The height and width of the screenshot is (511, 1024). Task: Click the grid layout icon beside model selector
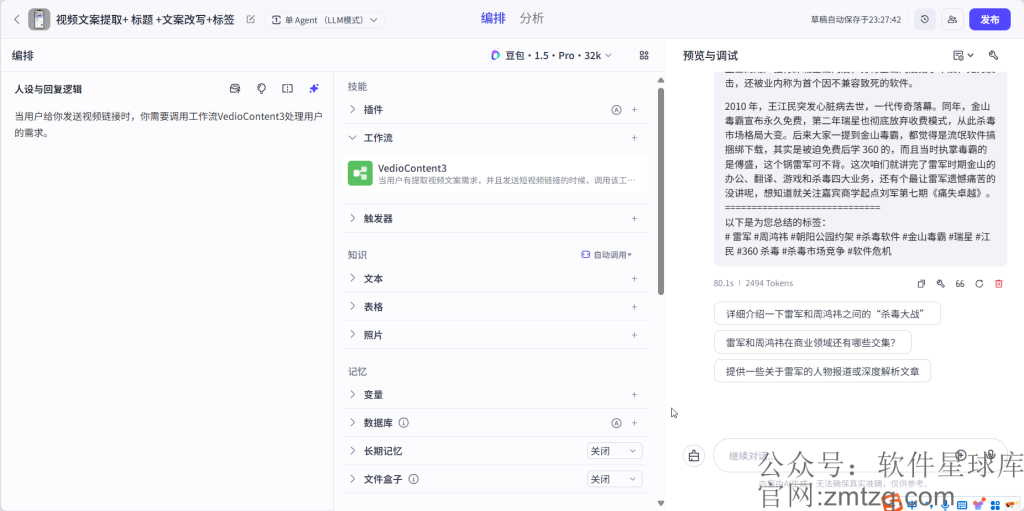click(644, 56)
